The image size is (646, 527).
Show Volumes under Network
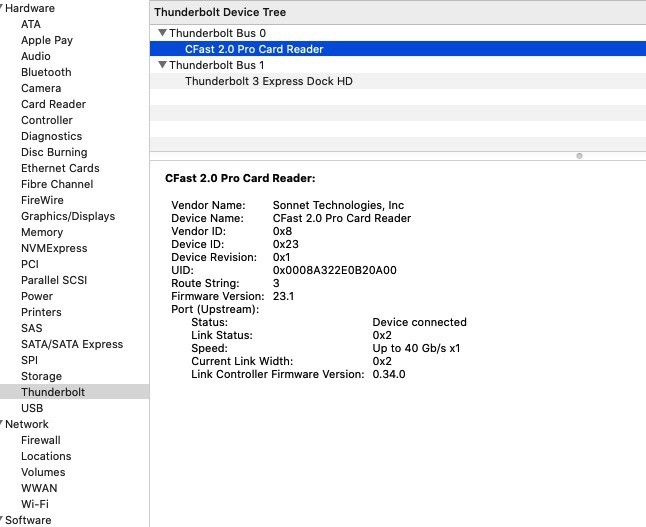point(43,472)
